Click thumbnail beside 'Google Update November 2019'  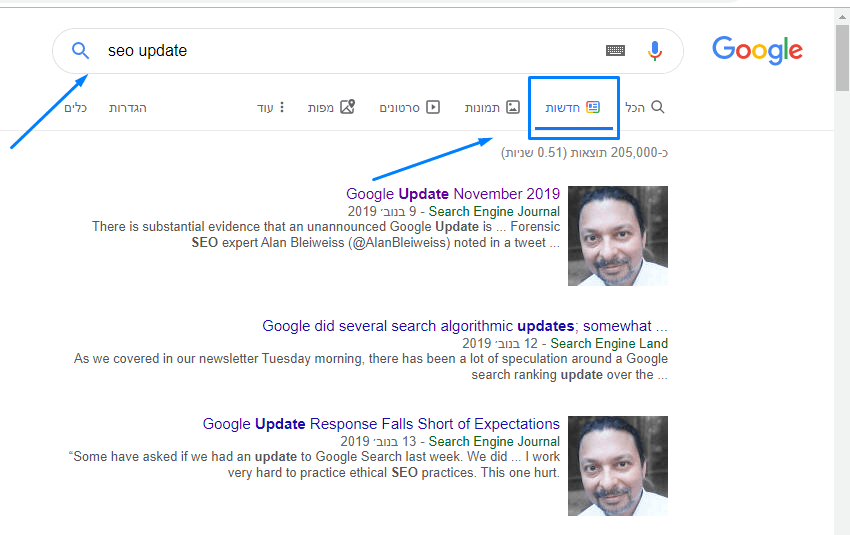(618, 236)
